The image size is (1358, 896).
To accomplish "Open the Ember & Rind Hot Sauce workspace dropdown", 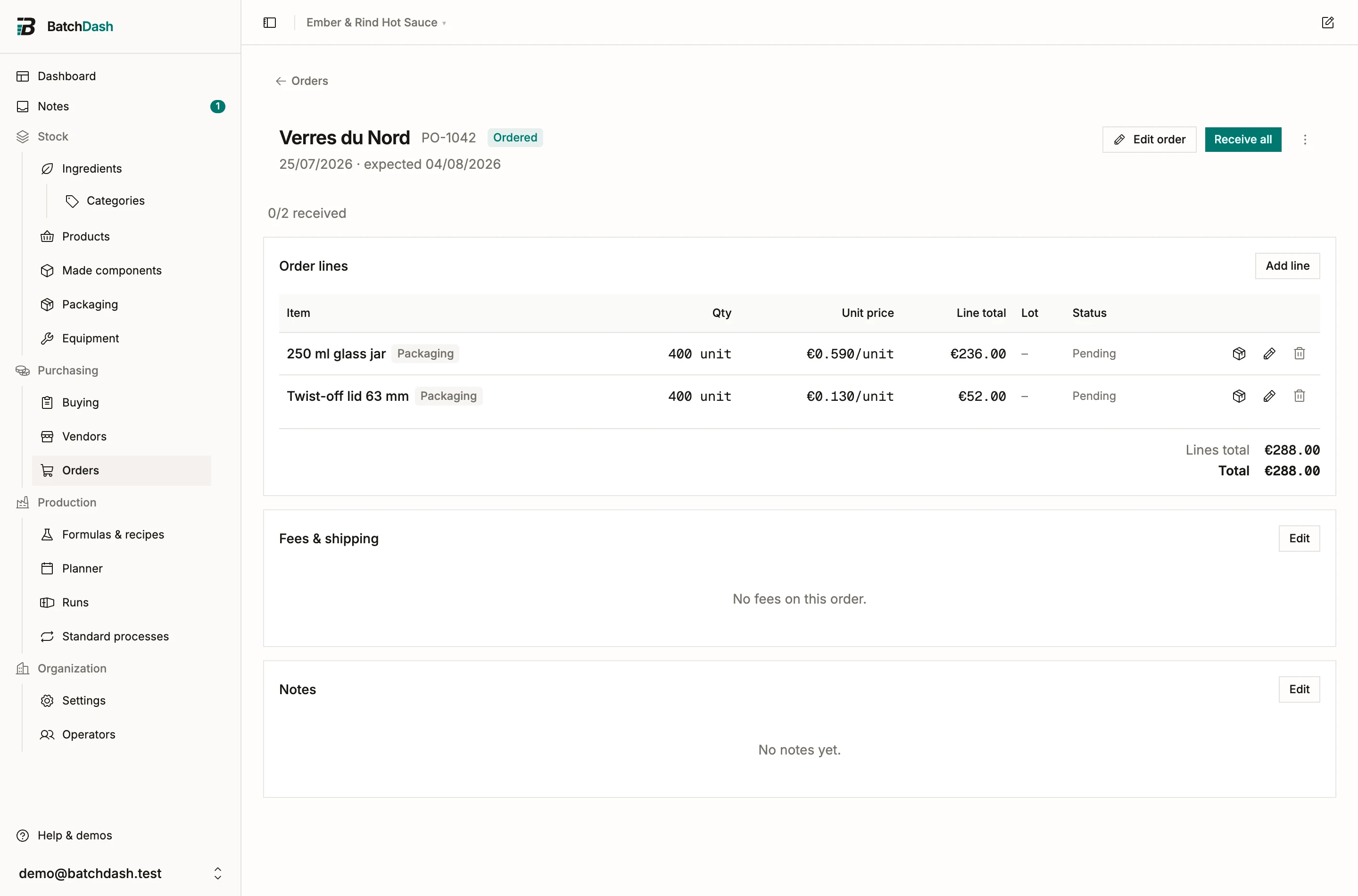I will pos(376,22).
